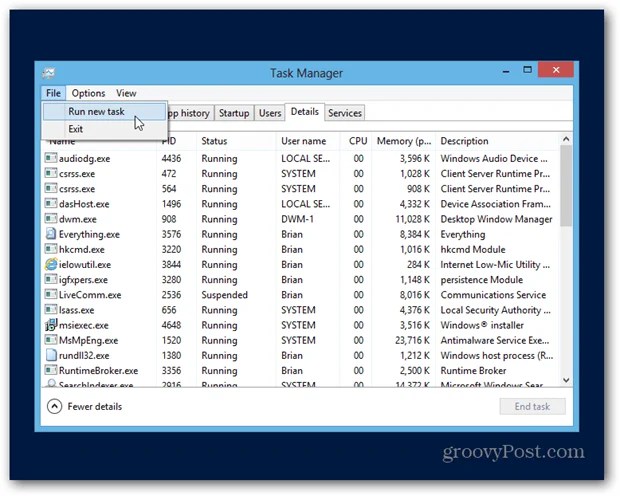Viewport: 620px width, 496px height.
Task: Select the Details tab
Action: (304, 112)
